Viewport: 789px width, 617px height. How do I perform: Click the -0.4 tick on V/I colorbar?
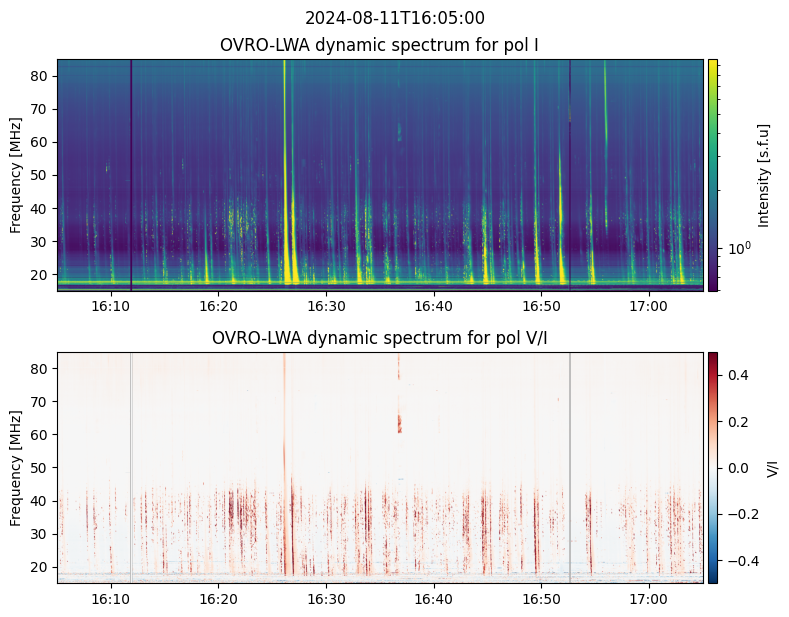(x=738, y=560)
